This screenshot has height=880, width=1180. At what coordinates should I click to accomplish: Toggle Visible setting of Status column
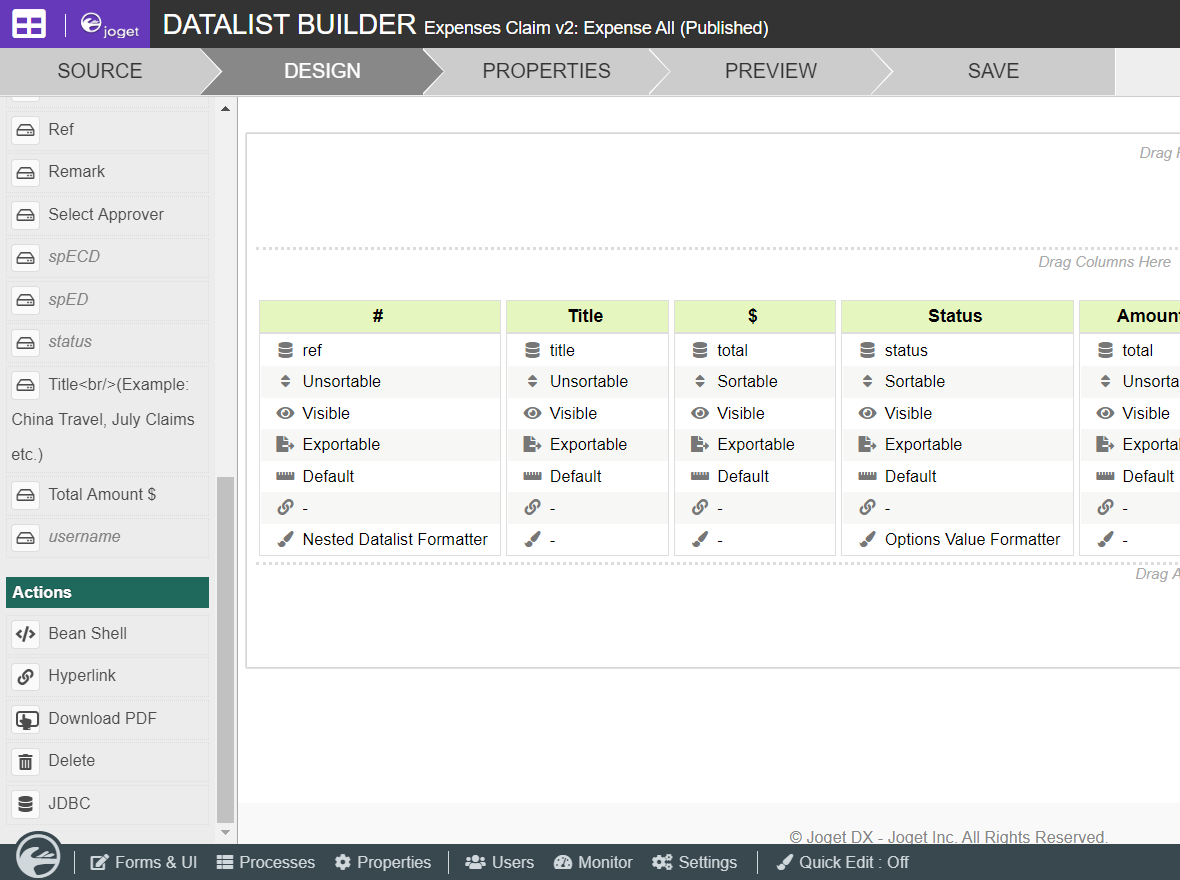(907, 413)
